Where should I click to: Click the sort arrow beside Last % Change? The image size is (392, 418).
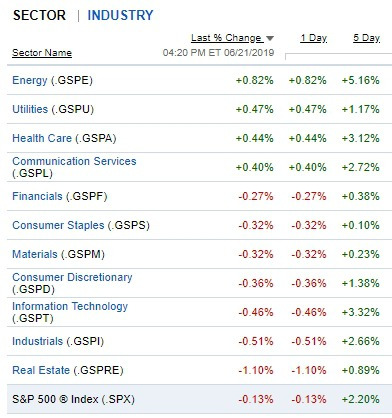[x=270, y=38]
